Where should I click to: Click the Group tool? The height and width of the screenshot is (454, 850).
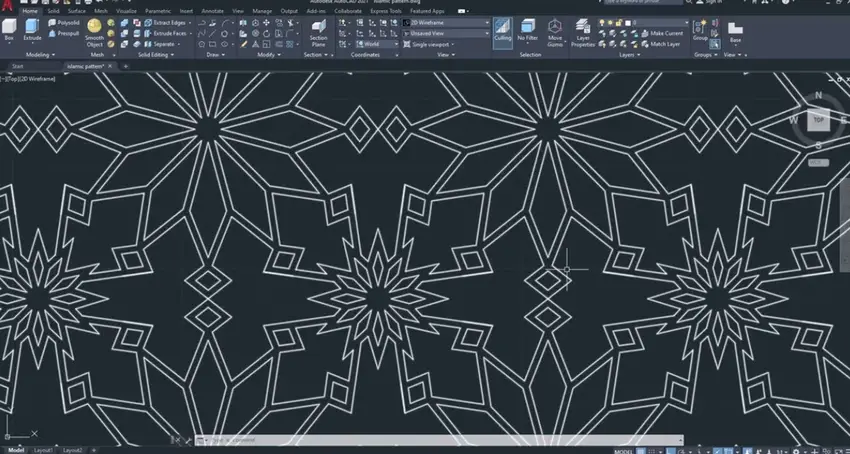(700, 29)
